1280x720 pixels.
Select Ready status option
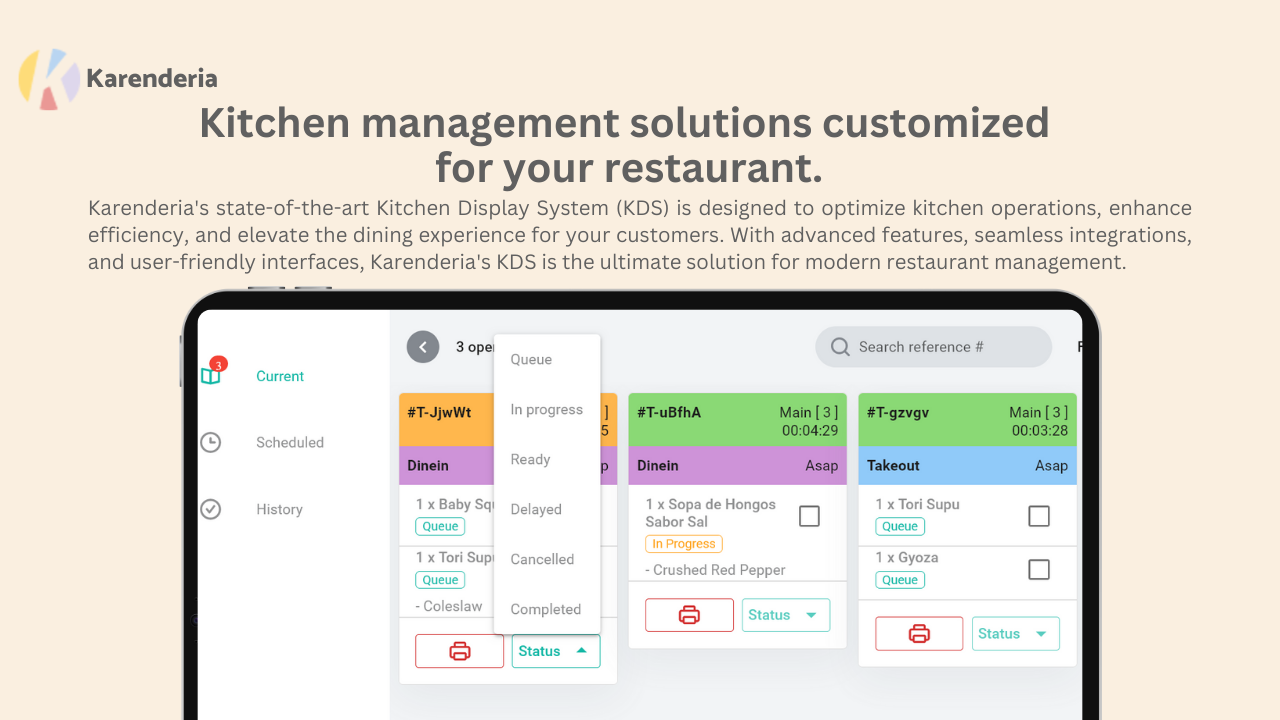(x=530, y=459)
